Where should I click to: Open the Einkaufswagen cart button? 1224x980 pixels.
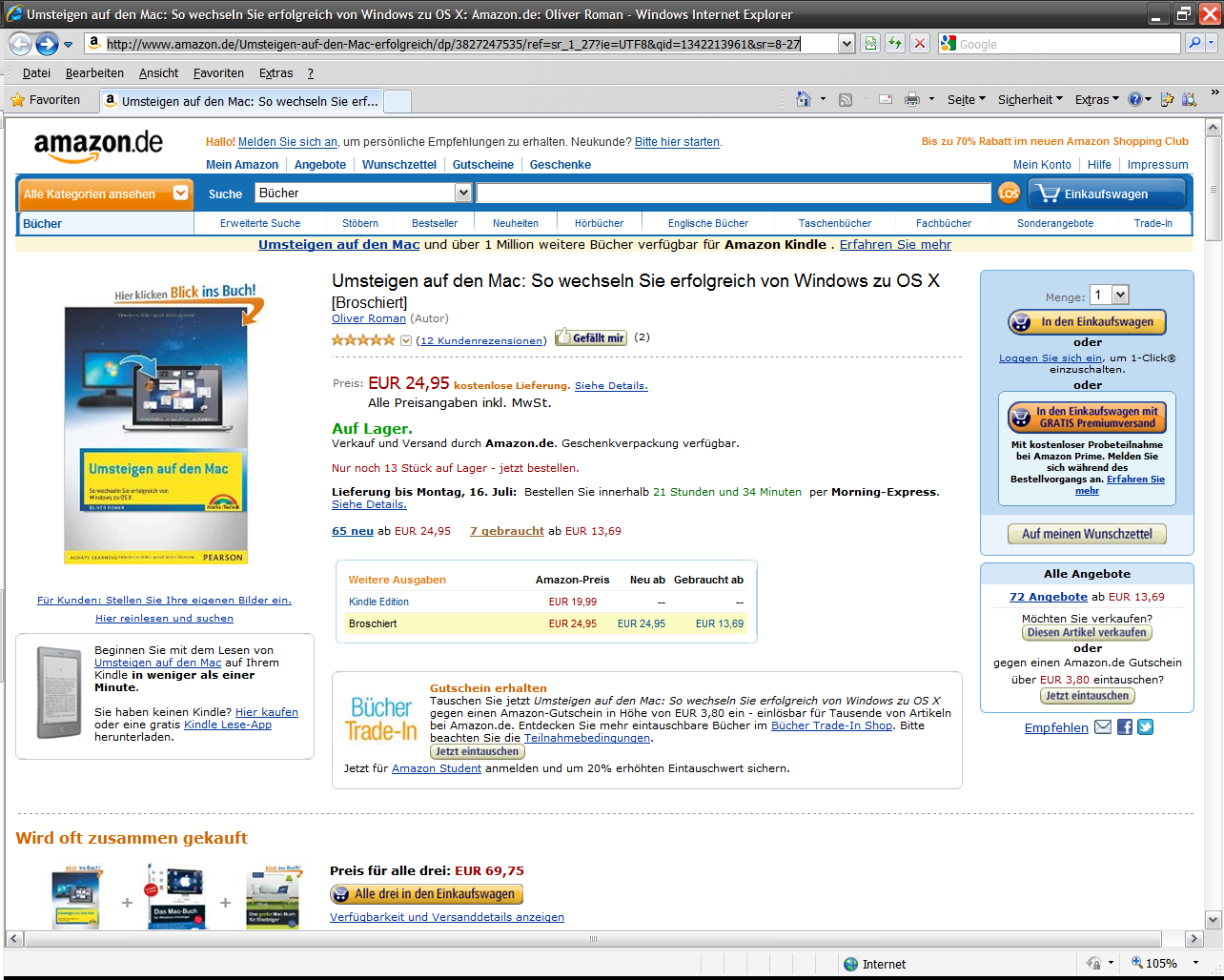click(x=1107, y=194)
